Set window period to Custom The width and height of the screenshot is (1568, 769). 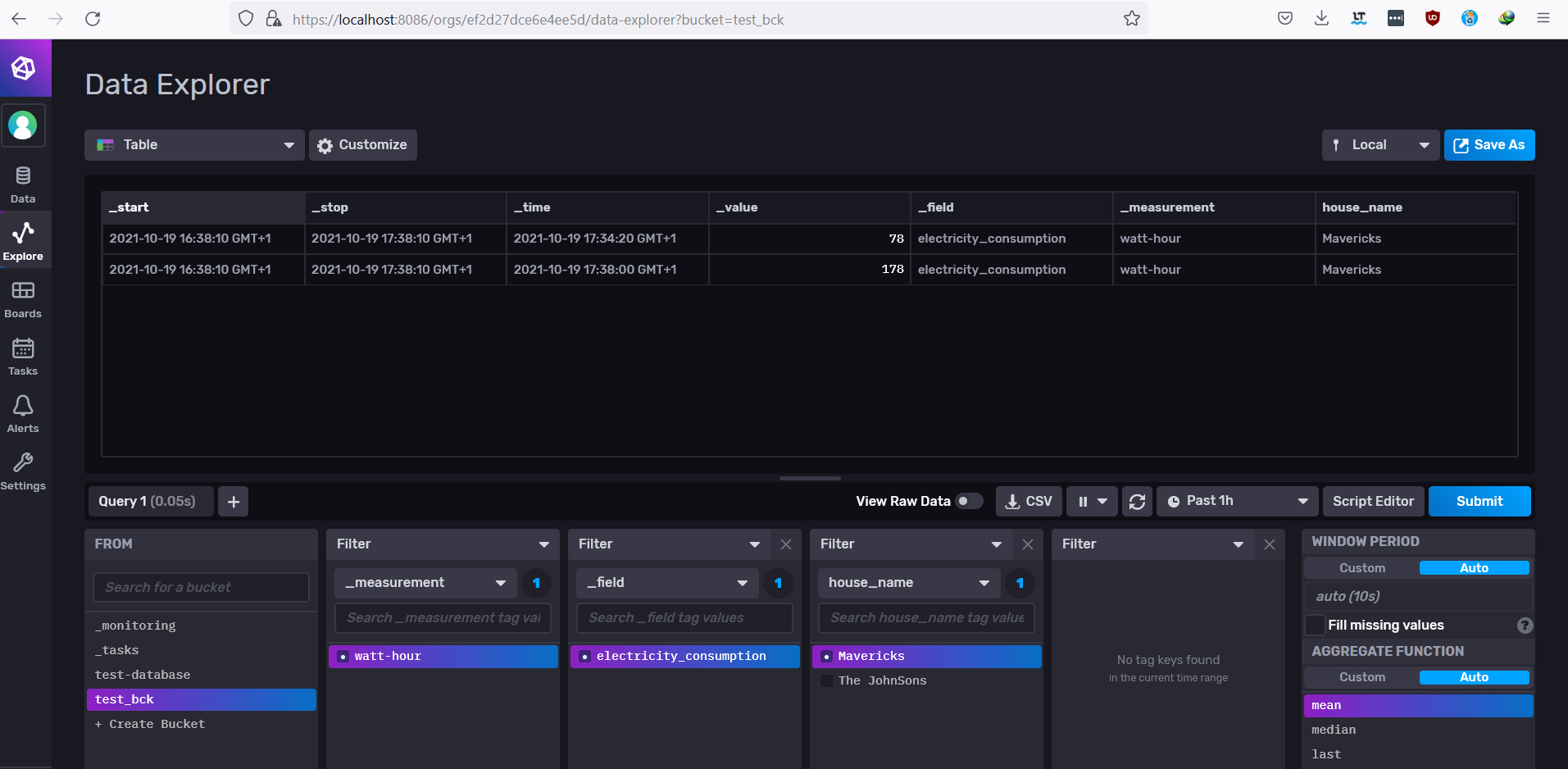(x=1362, y=568)
